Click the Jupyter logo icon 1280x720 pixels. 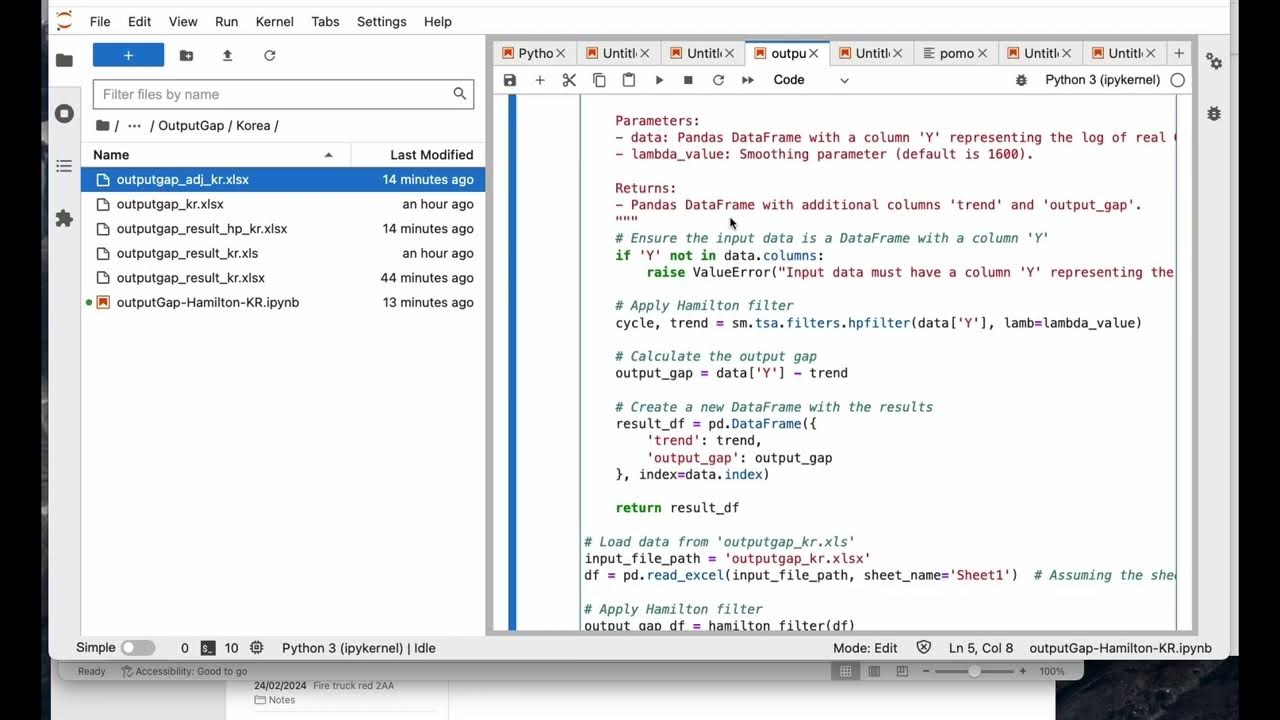(64, 20)
